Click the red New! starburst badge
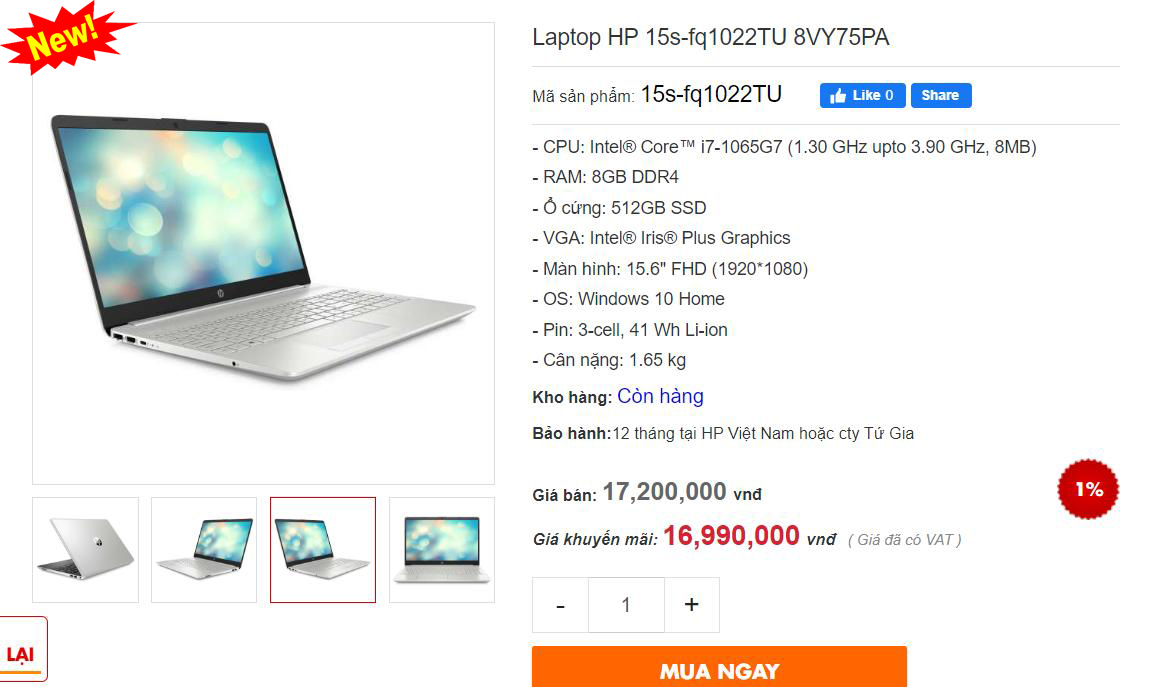The height and width of the screenshot is (687, 1155). point(65,37)
